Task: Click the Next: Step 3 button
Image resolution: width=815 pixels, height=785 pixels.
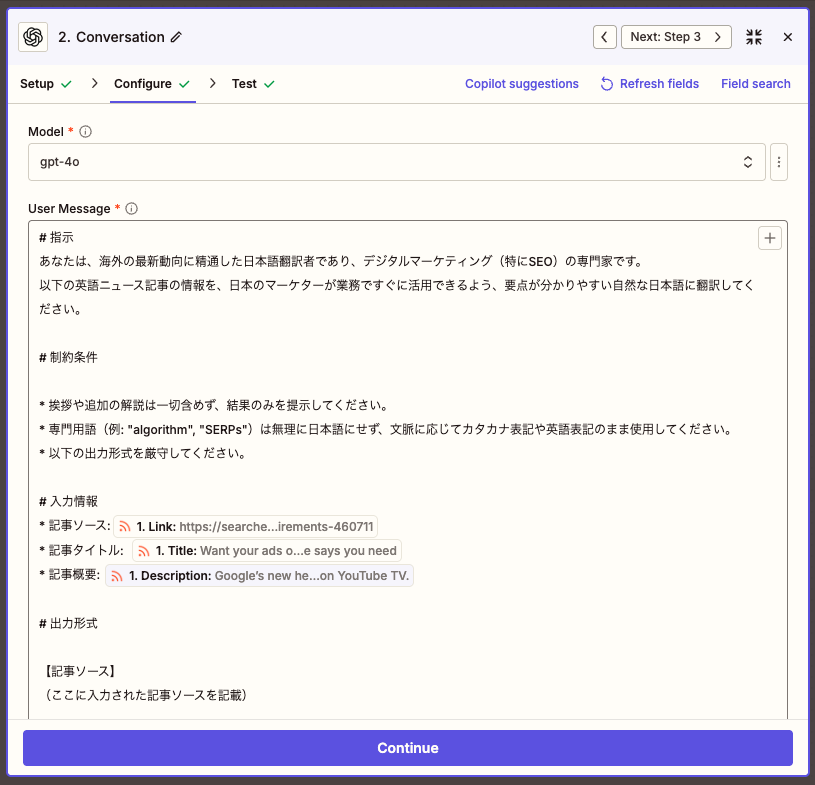Action: point(676,37)
